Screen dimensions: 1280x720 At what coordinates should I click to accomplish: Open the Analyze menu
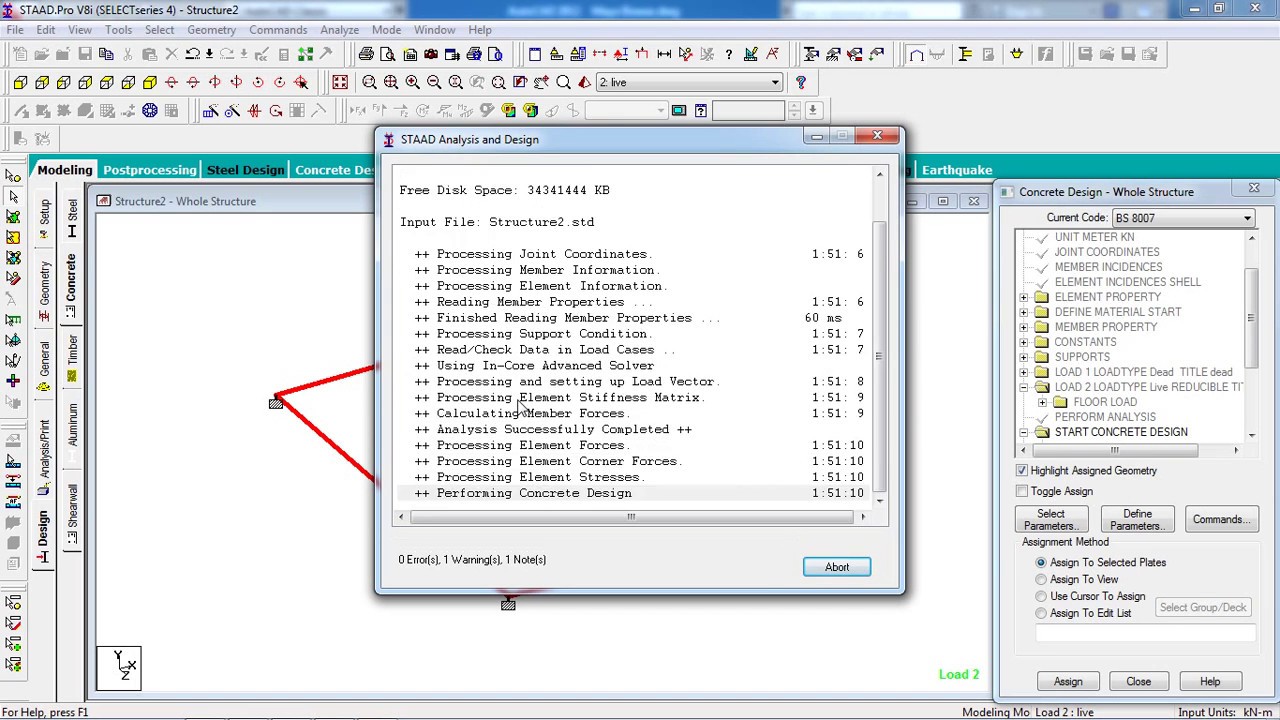(x=339, y=30)
